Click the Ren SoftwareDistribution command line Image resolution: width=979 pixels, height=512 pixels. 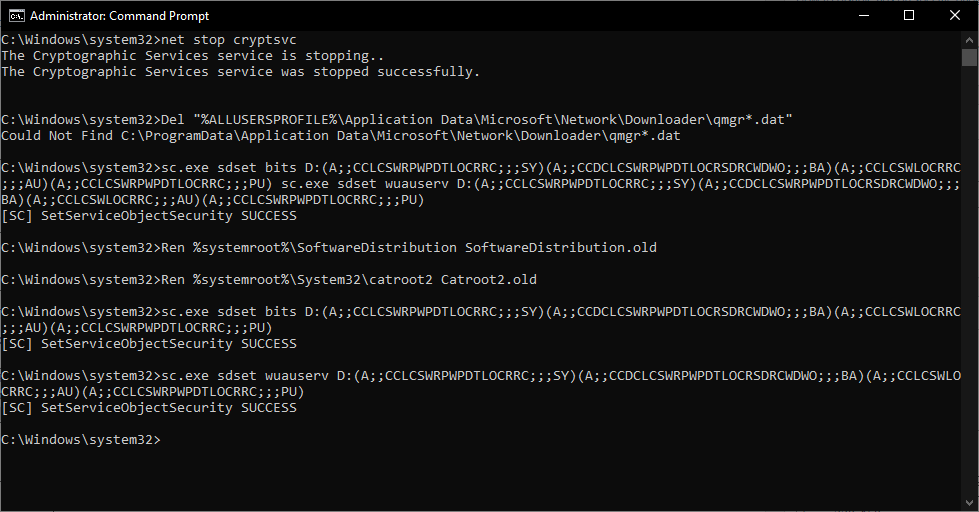pyautogui.click(x=330, y=247)
